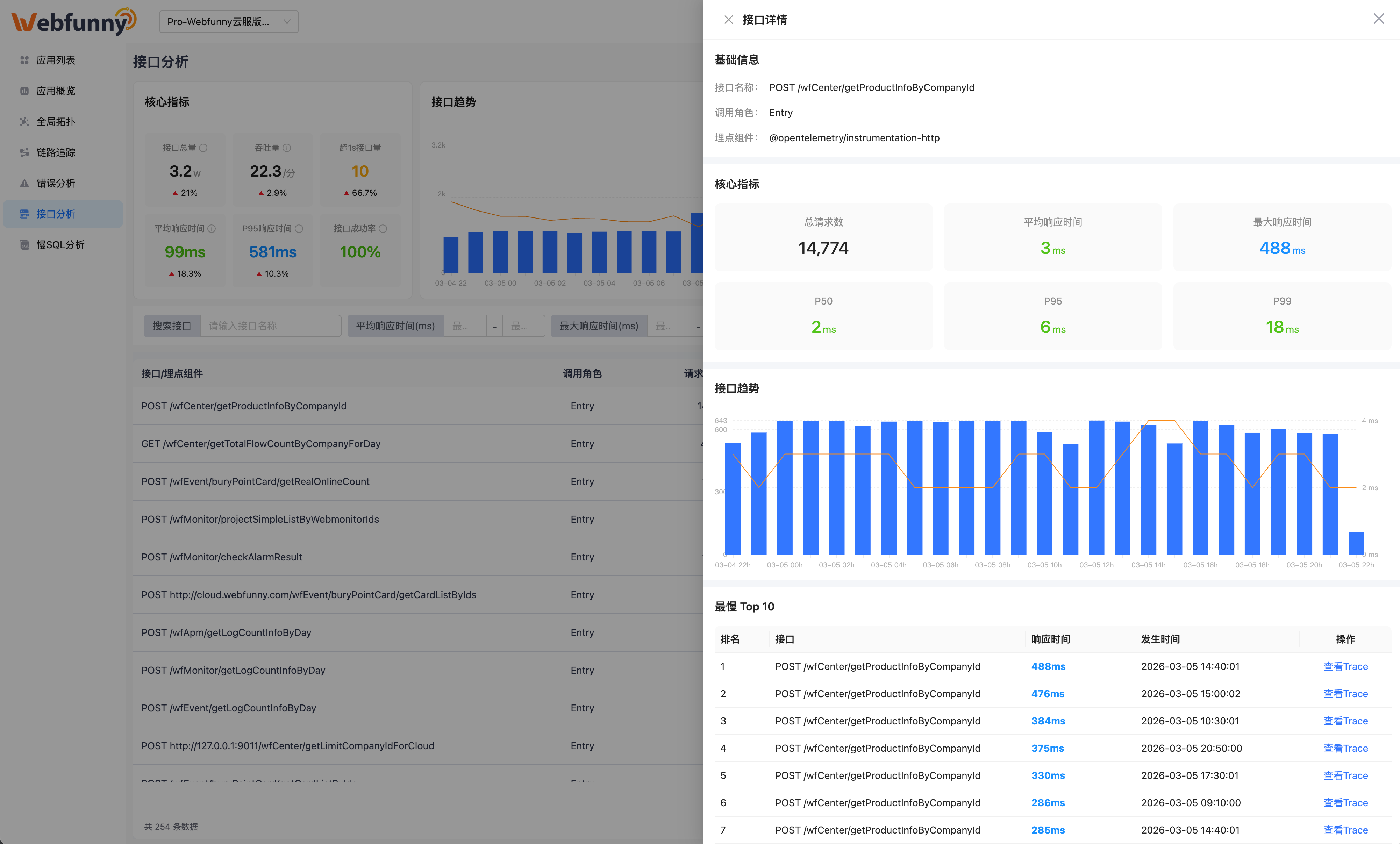1400x844 pixels.
Task: Click the 链路追踪 trace icon
Action: (x=24, y=152)
